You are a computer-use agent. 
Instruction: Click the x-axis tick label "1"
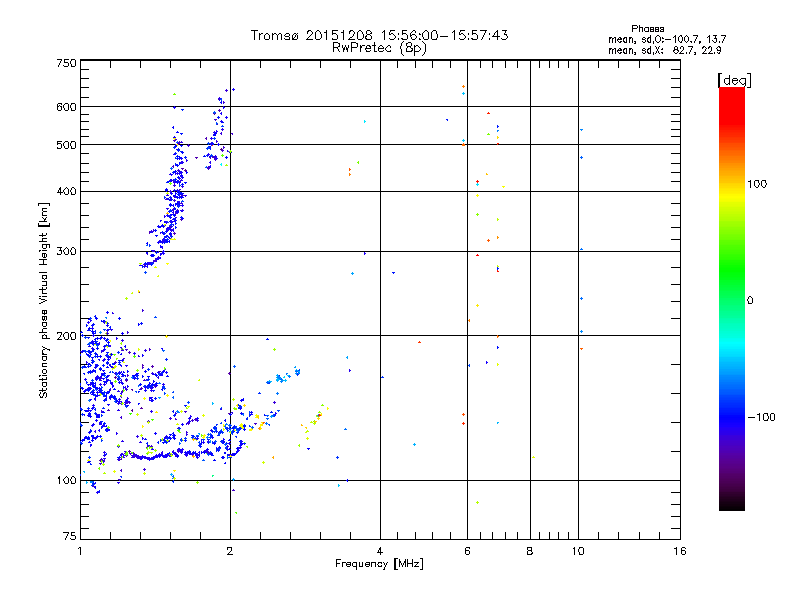[80, 551]
